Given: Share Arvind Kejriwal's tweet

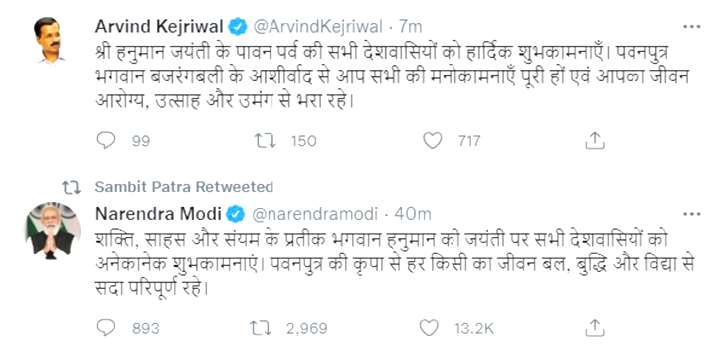Looking at the screenshot, I should click(595, 141).
